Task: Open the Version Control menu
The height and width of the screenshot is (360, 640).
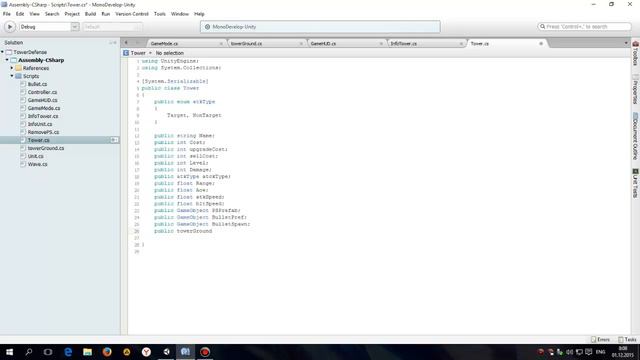Action: [132, 14]
